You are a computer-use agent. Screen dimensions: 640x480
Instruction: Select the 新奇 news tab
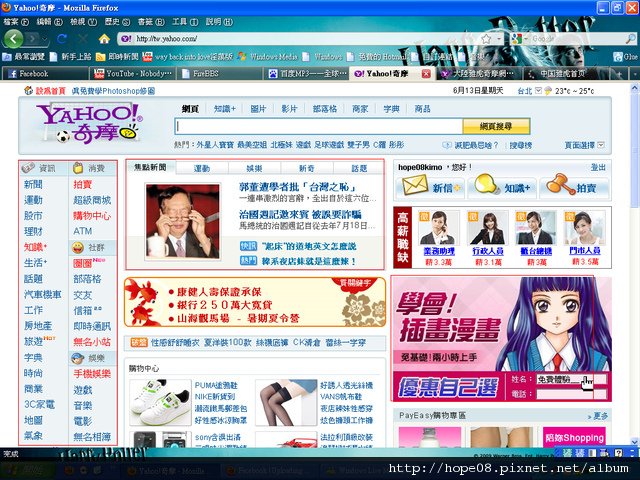[x=307, y=168]
